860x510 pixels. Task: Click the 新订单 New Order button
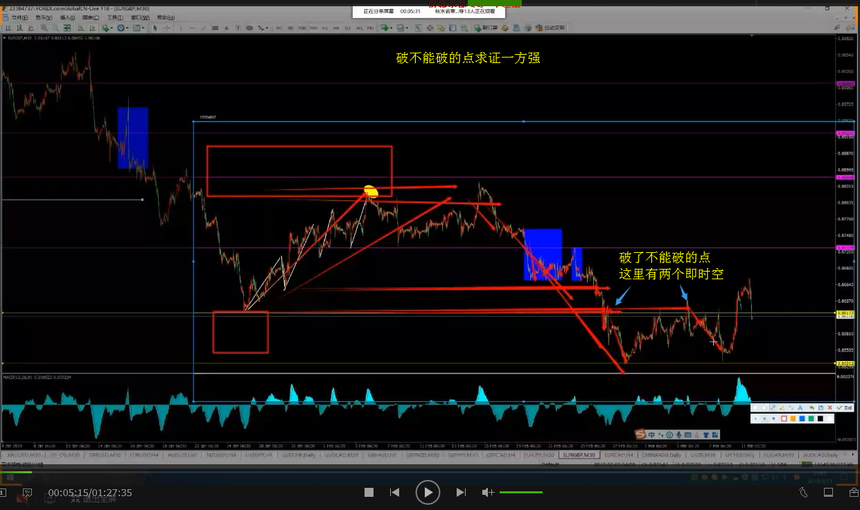pos(486,28)
